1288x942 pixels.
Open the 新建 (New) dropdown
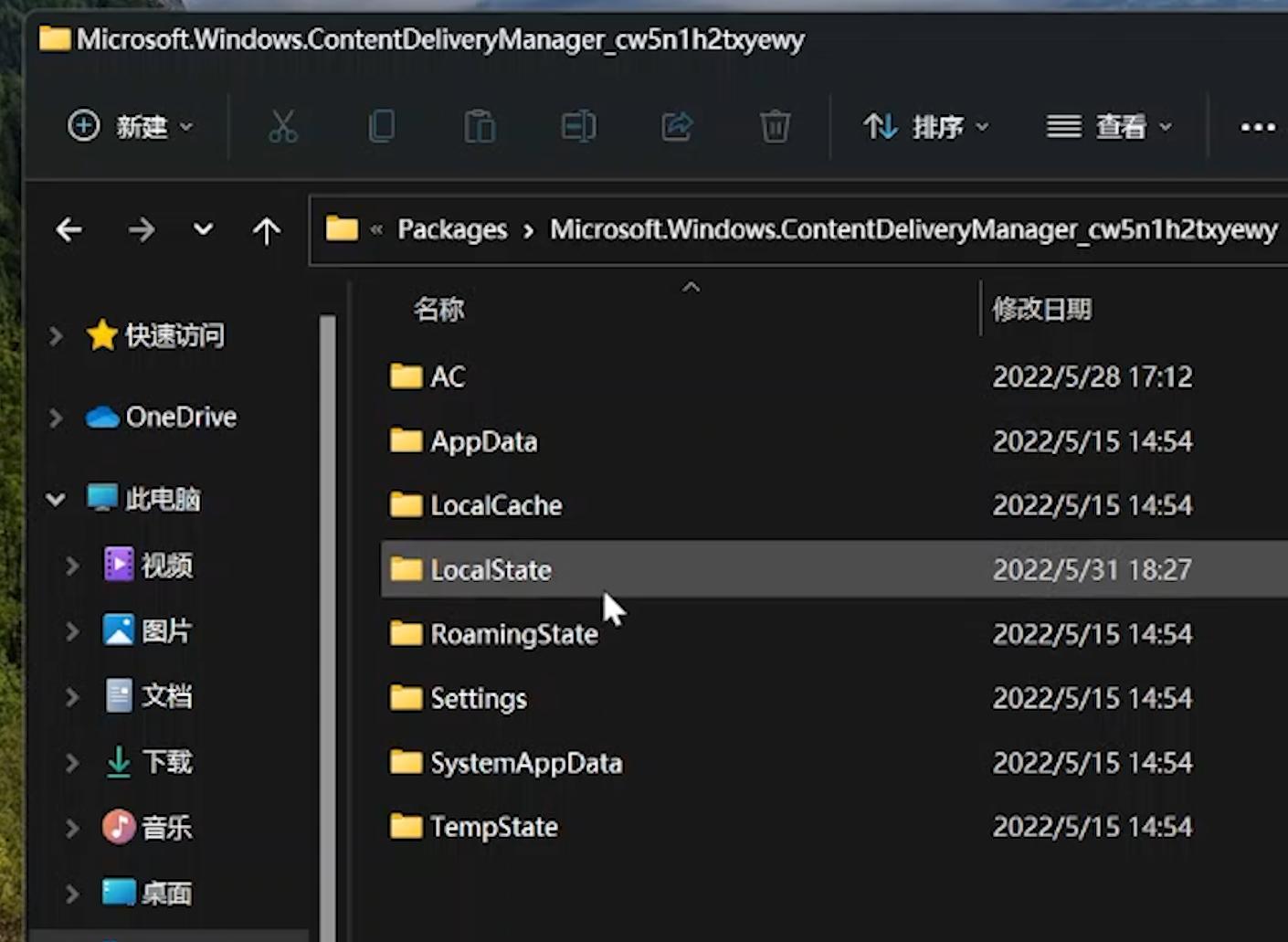[131, 126]
